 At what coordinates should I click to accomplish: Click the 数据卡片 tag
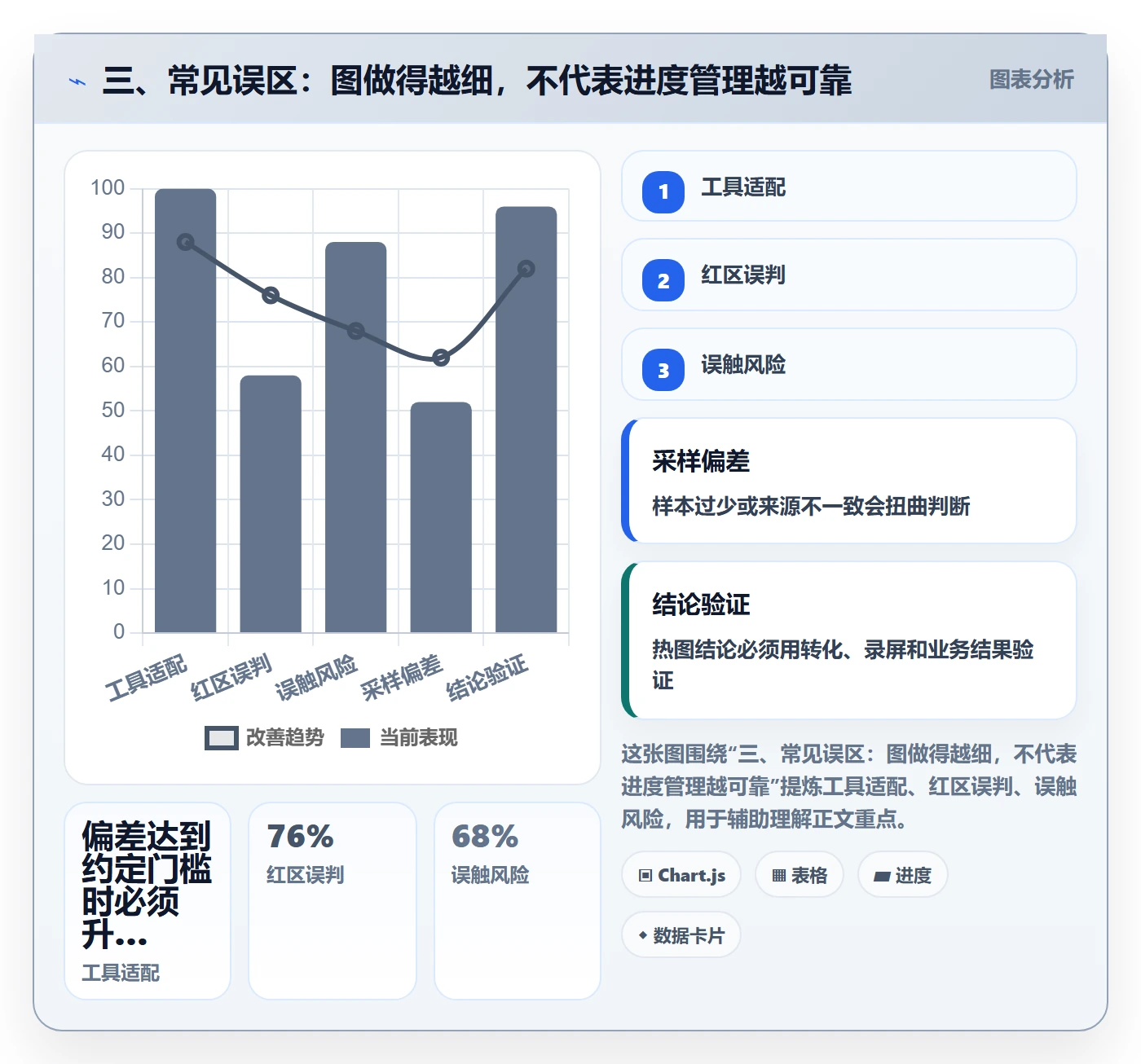tap(681, 935)
